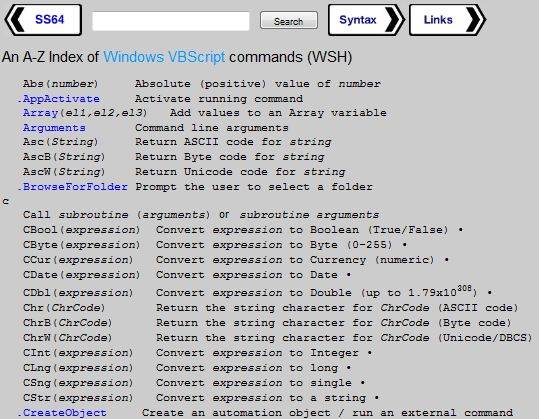The height and width of the screenshot is (419, 539).
Task: Open the .AppActivate command page
Action: click(58, 99)
